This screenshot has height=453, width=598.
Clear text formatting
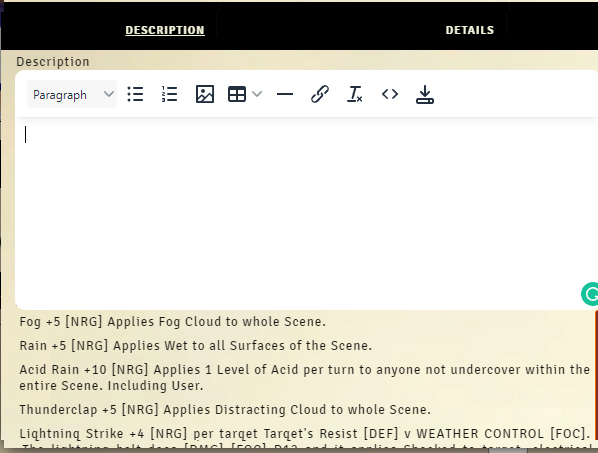pyautogui.click(x=355, y=94)
